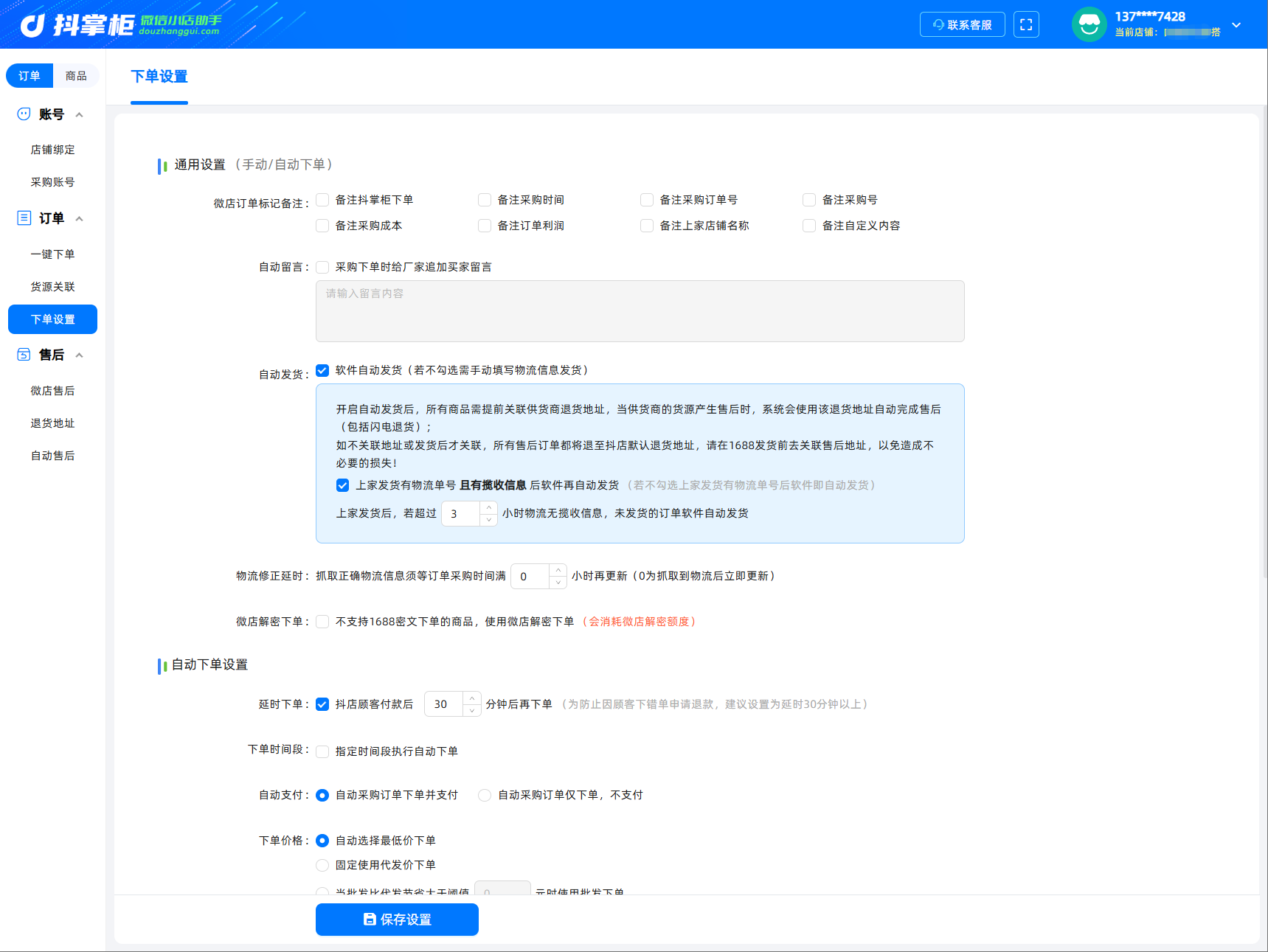This screenshot has height=952, width=1268.
Task: Click the 订单 section list icon
Action: pos(24,218)
